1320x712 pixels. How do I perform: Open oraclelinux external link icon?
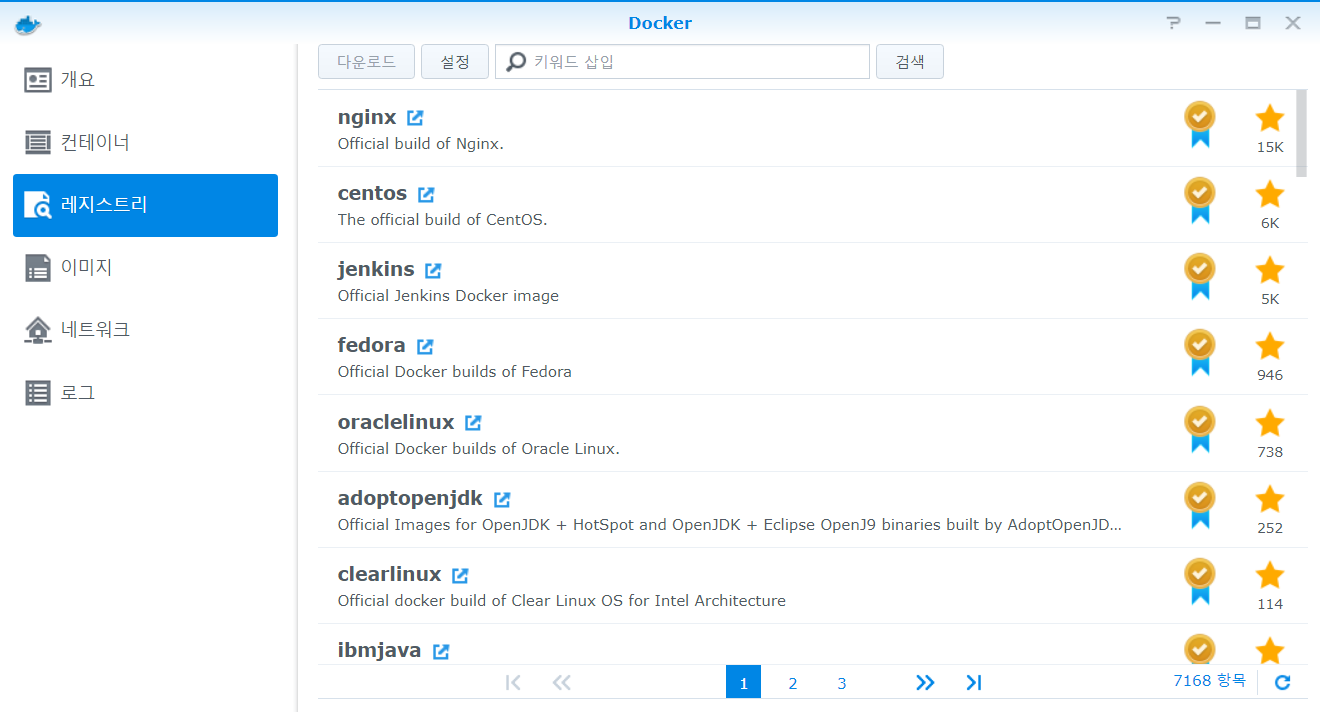point(473,423)
